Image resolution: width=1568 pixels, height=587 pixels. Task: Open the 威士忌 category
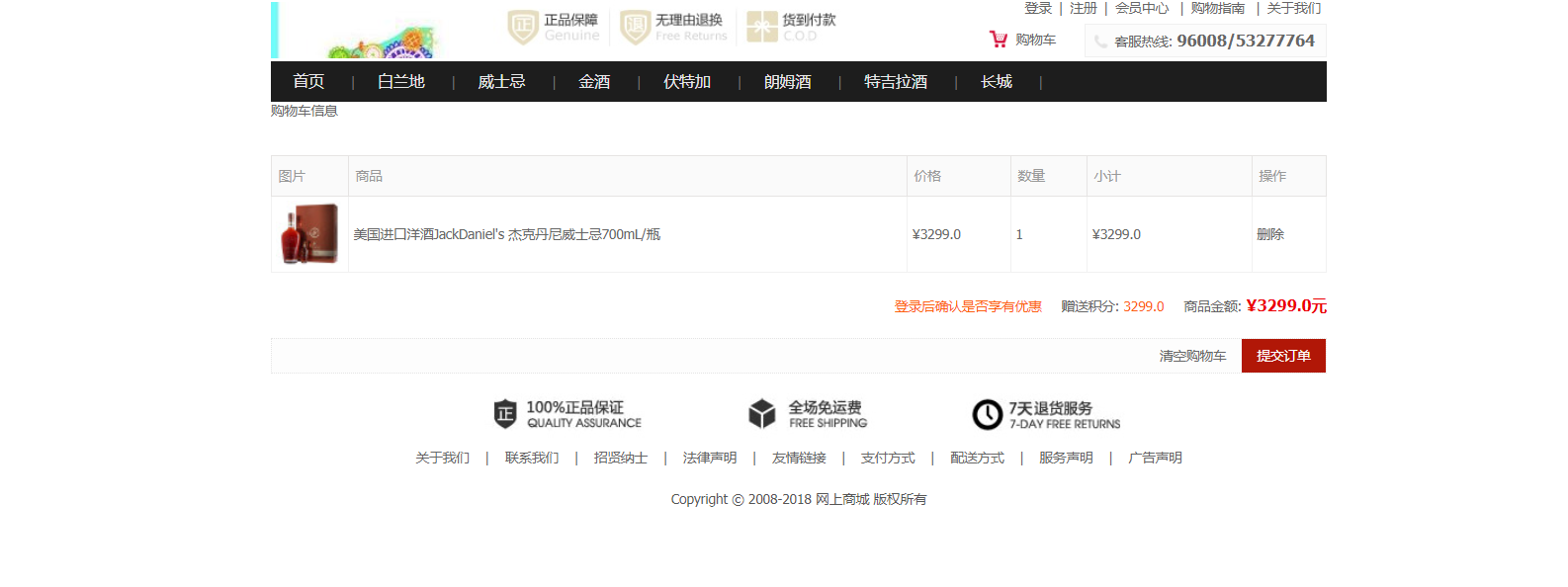501,82
